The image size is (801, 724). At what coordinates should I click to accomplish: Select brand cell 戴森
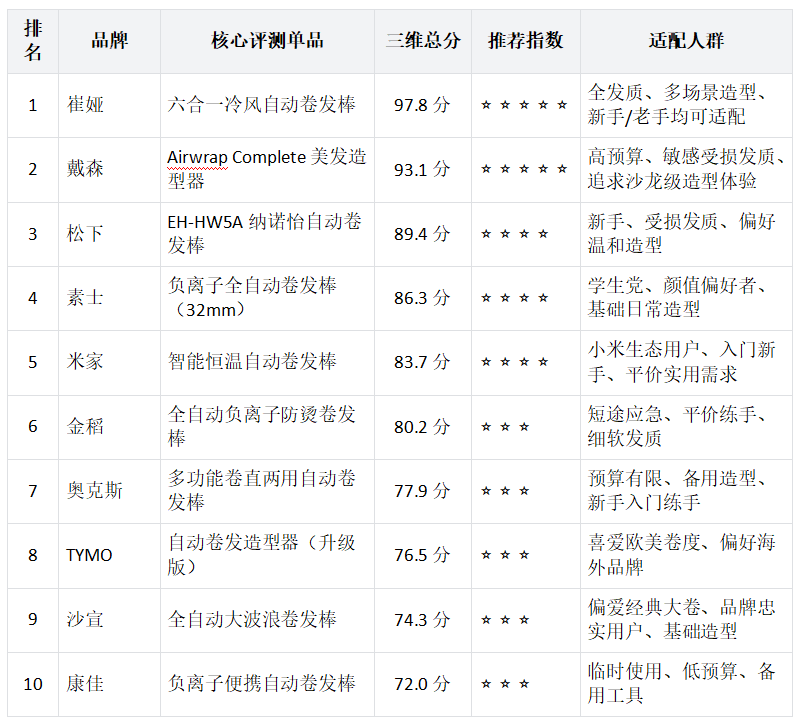109,170
